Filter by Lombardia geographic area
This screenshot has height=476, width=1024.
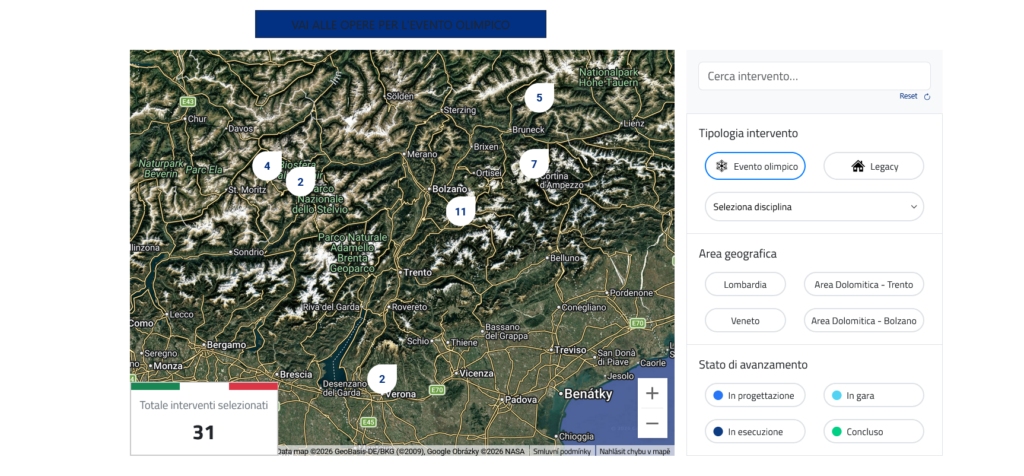[x=745, y=284]
